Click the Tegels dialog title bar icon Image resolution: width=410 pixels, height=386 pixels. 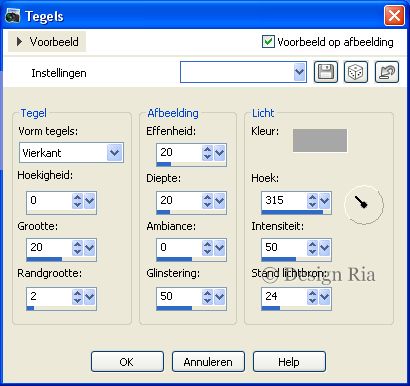[12, 16]
